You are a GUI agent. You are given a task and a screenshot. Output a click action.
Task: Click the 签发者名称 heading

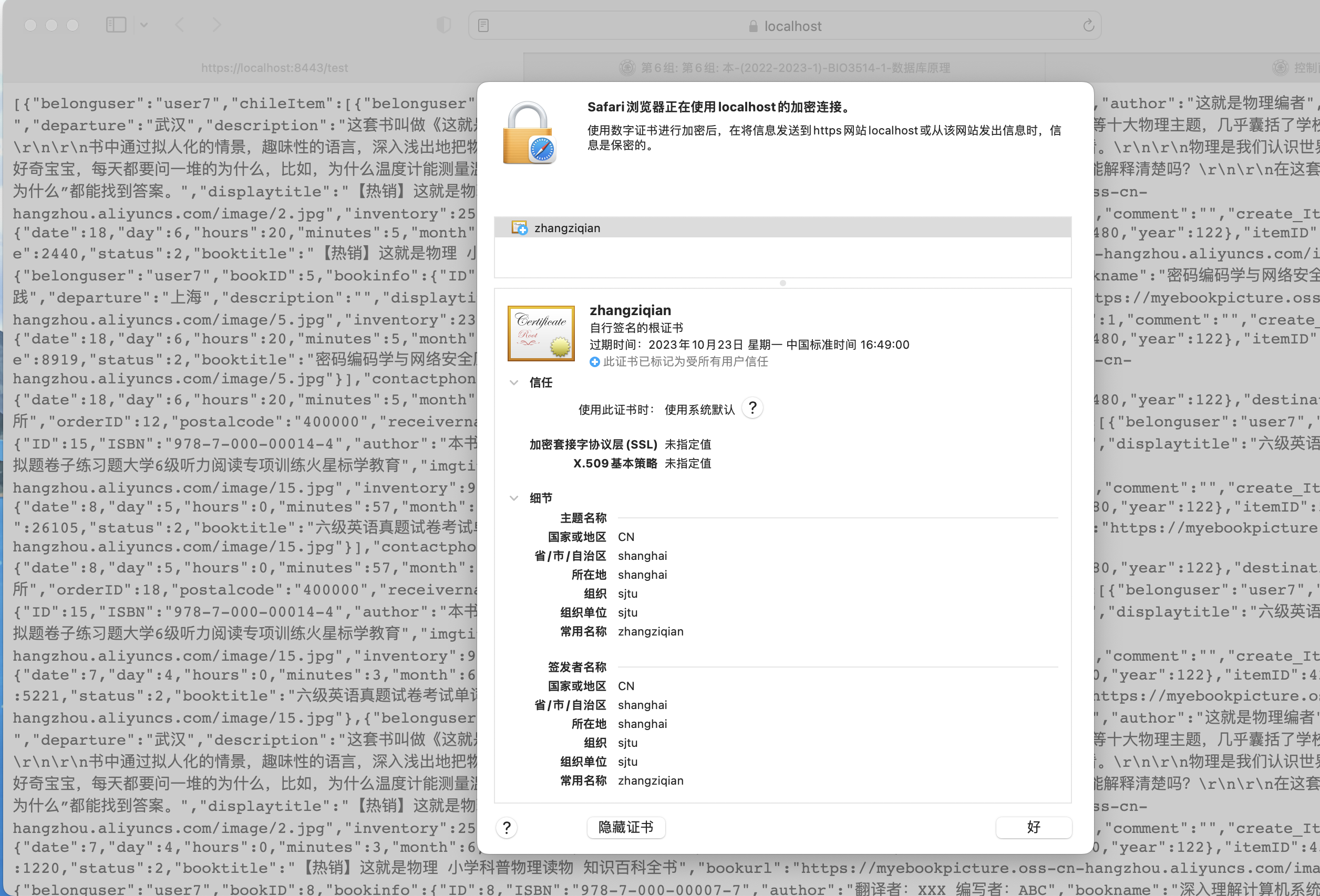pos(577,667)
